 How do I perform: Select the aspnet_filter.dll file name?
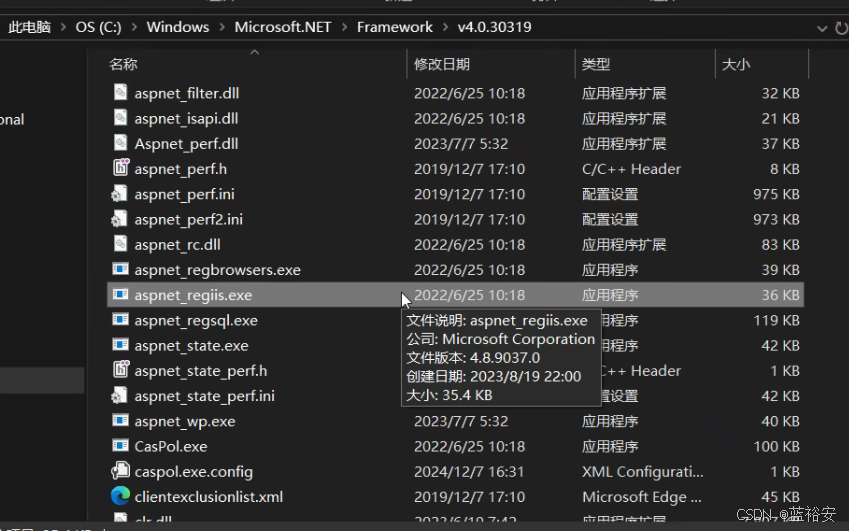pos(187,93)
